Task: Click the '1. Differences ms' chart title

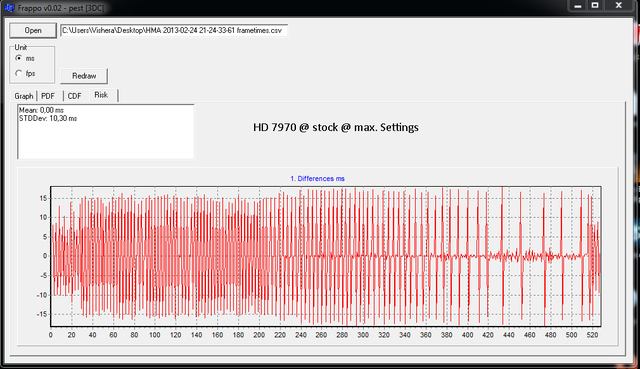Action: tap(317, 178)
